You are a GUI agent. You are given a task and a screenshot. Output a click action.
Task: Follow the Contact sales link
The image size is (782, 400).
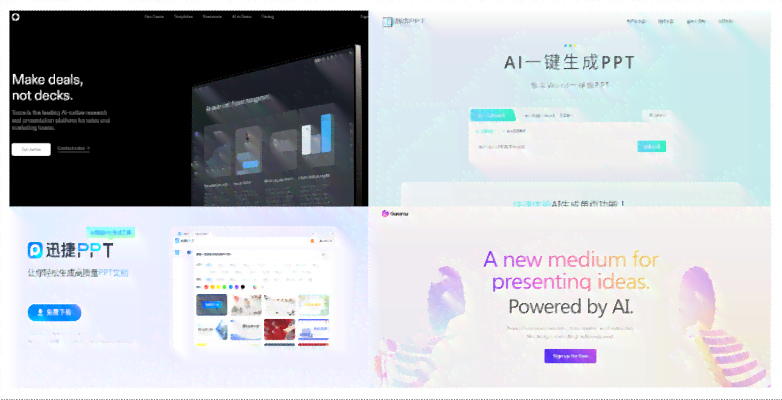(73, 148)
